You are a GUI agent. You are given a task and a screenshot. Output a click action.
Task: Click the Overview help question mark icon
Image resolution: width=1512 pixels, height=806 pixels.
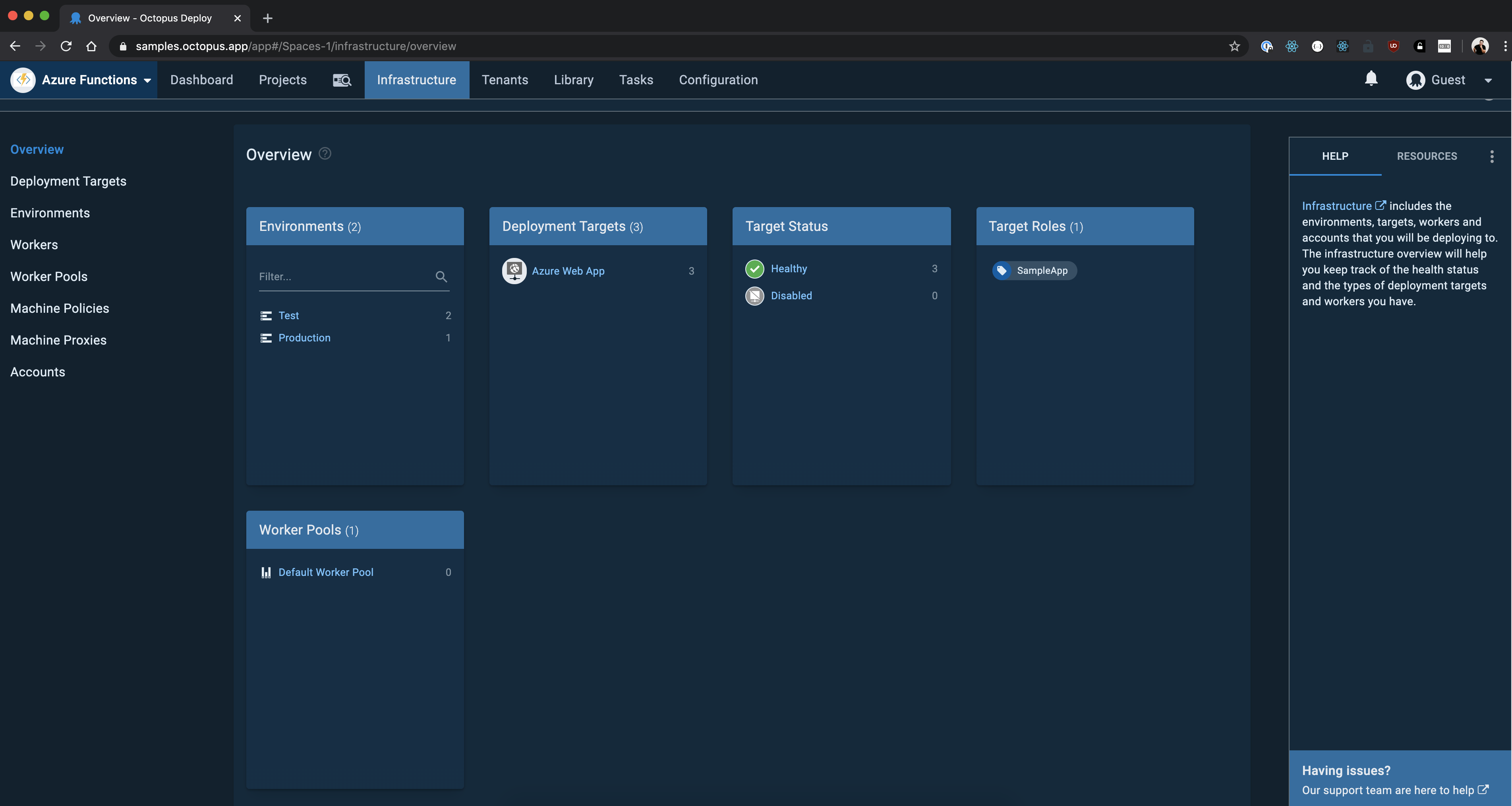coord(325,154)
